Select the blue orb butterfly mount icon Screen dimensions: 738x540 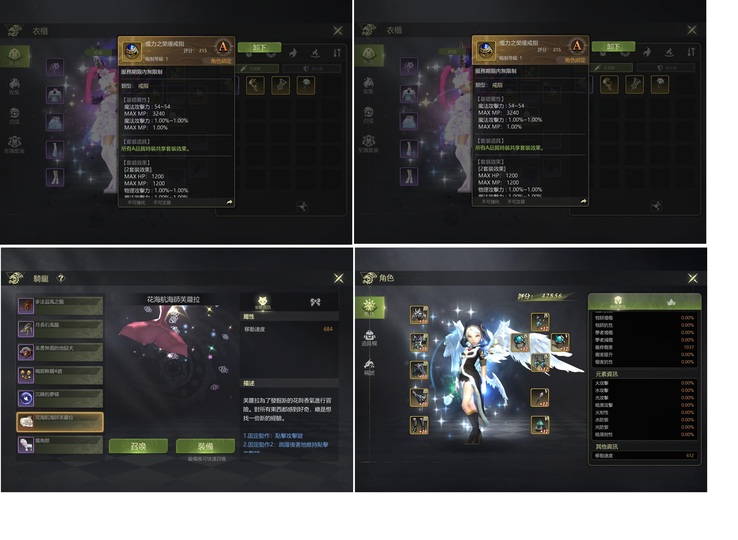tap(25, 398)
